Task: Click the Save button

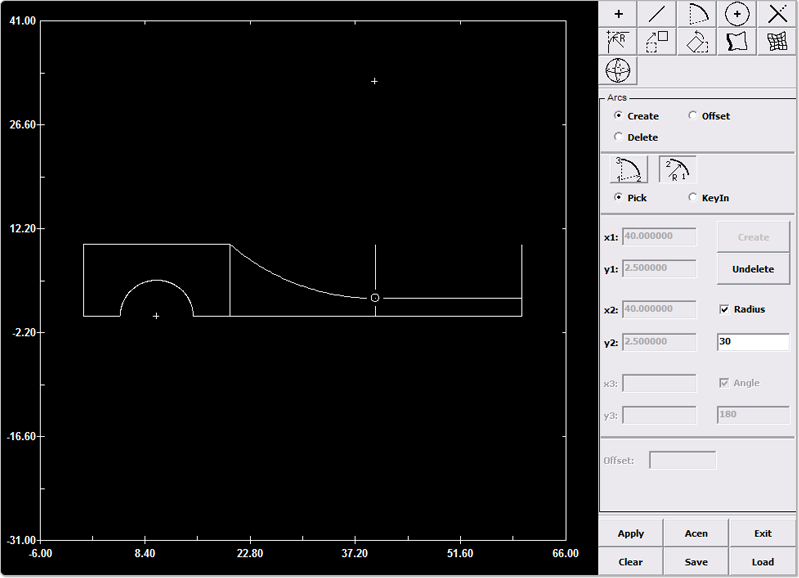Action: [x=696, y=562]
